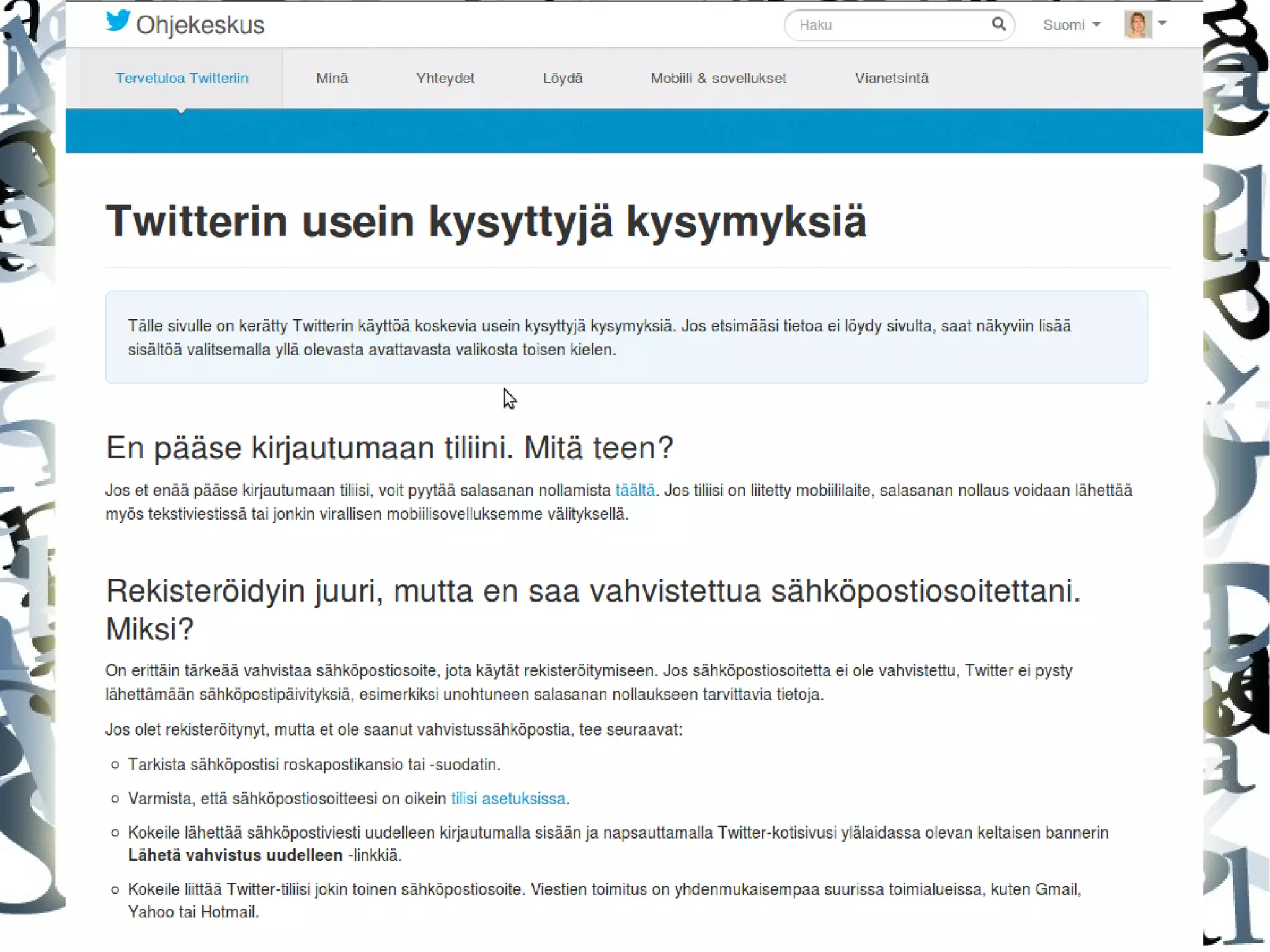Click the Twitterin usein kysyttyjä kysymyksiä heading

(x=486, y=221)
